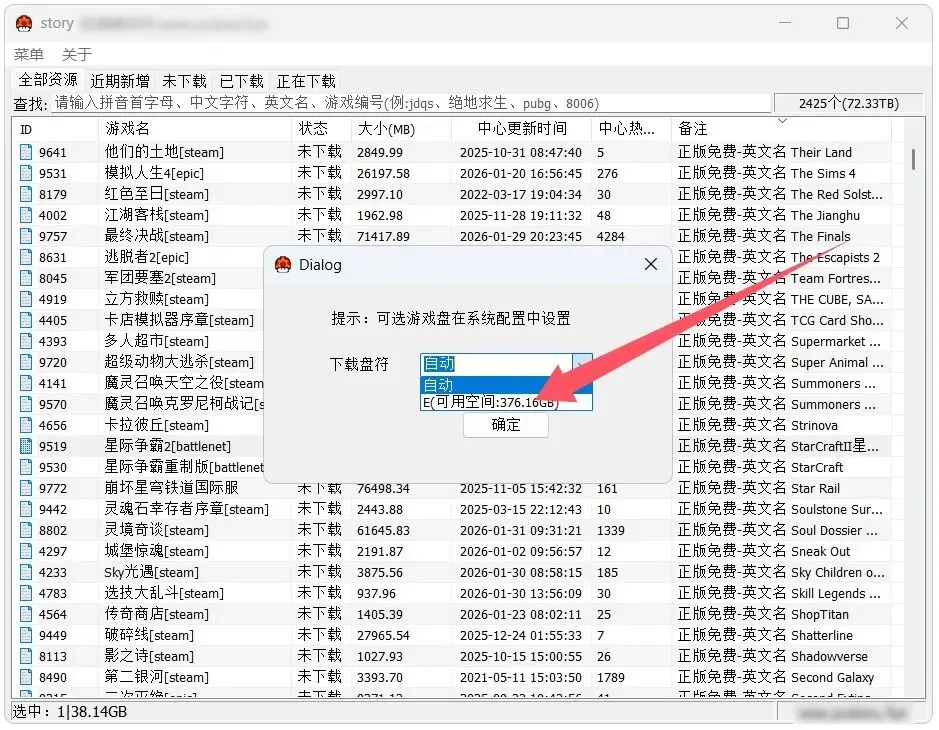
Task: Click the mushroom app icon in story title bar
Action: pyautogui.click(x=24, y=23)
